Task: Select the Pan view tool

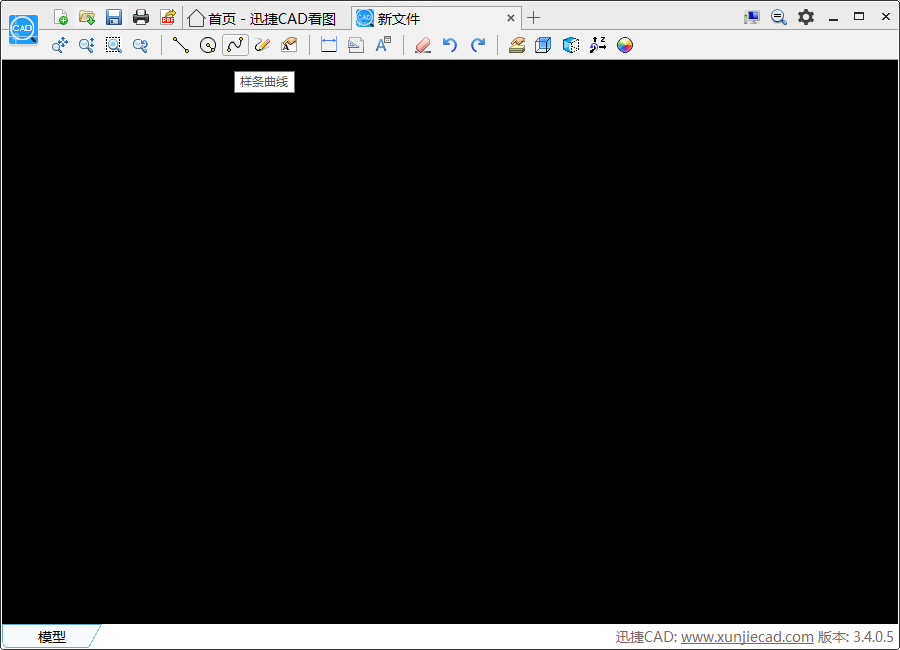Action: tap(60, 45)
